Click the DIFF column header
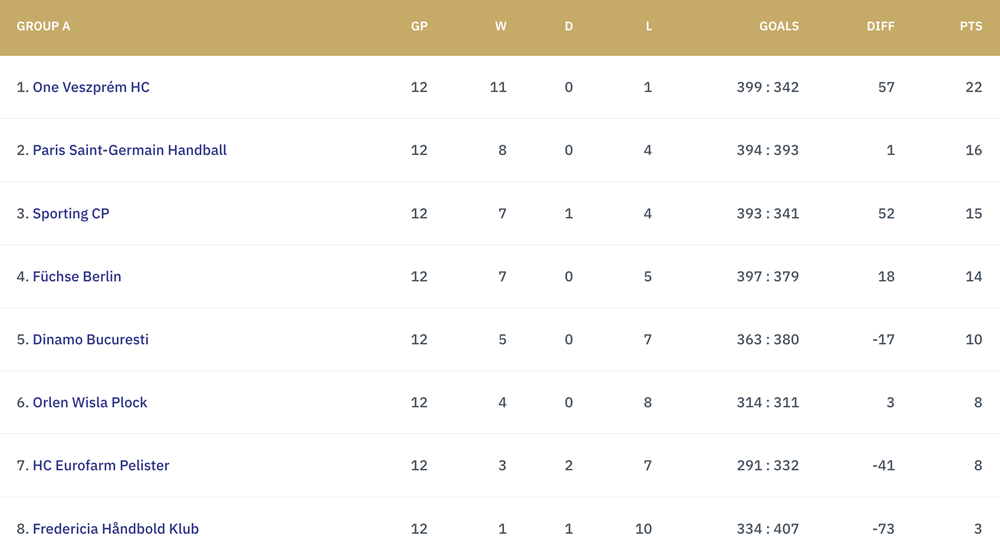 click(x=881, y=26)
